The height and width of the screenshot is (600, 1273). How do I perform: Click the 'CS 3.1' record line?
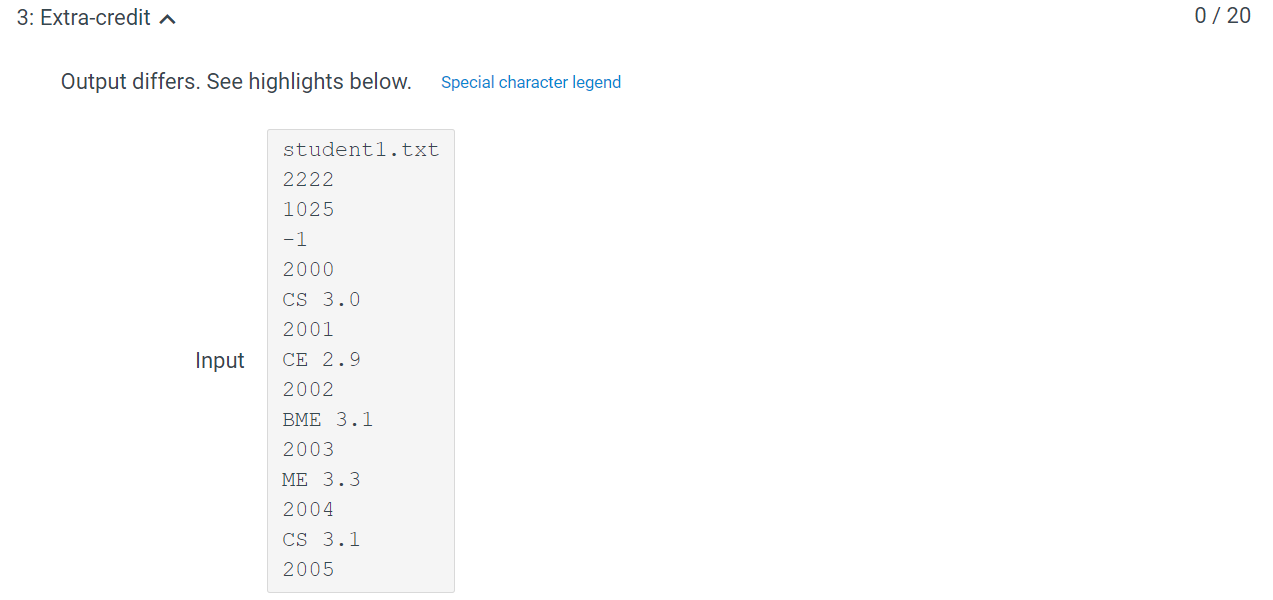click(x=321, y=539)
